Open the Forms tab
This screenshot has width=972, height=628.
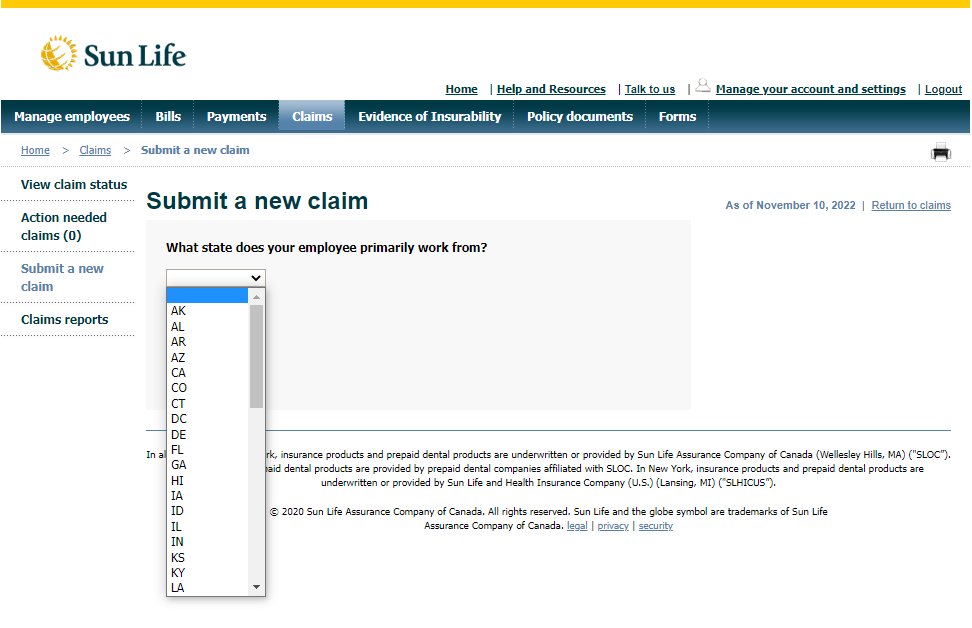point(677,116)
